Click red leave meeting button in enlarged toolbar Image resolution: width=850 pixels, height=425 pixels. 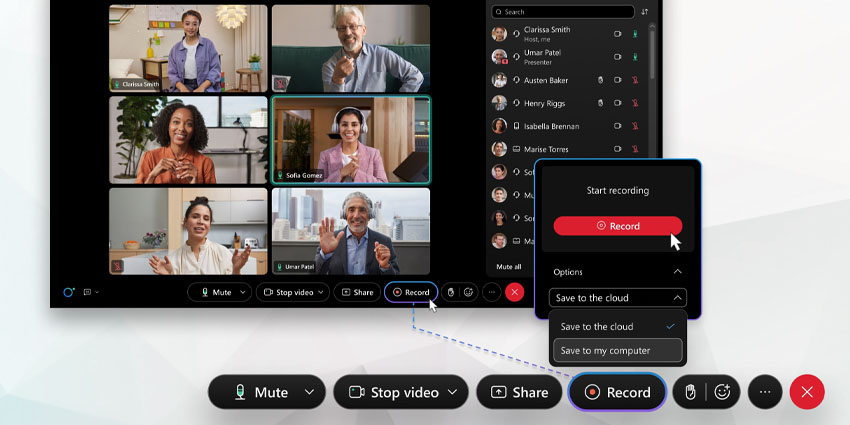click(x=807, y=393)
